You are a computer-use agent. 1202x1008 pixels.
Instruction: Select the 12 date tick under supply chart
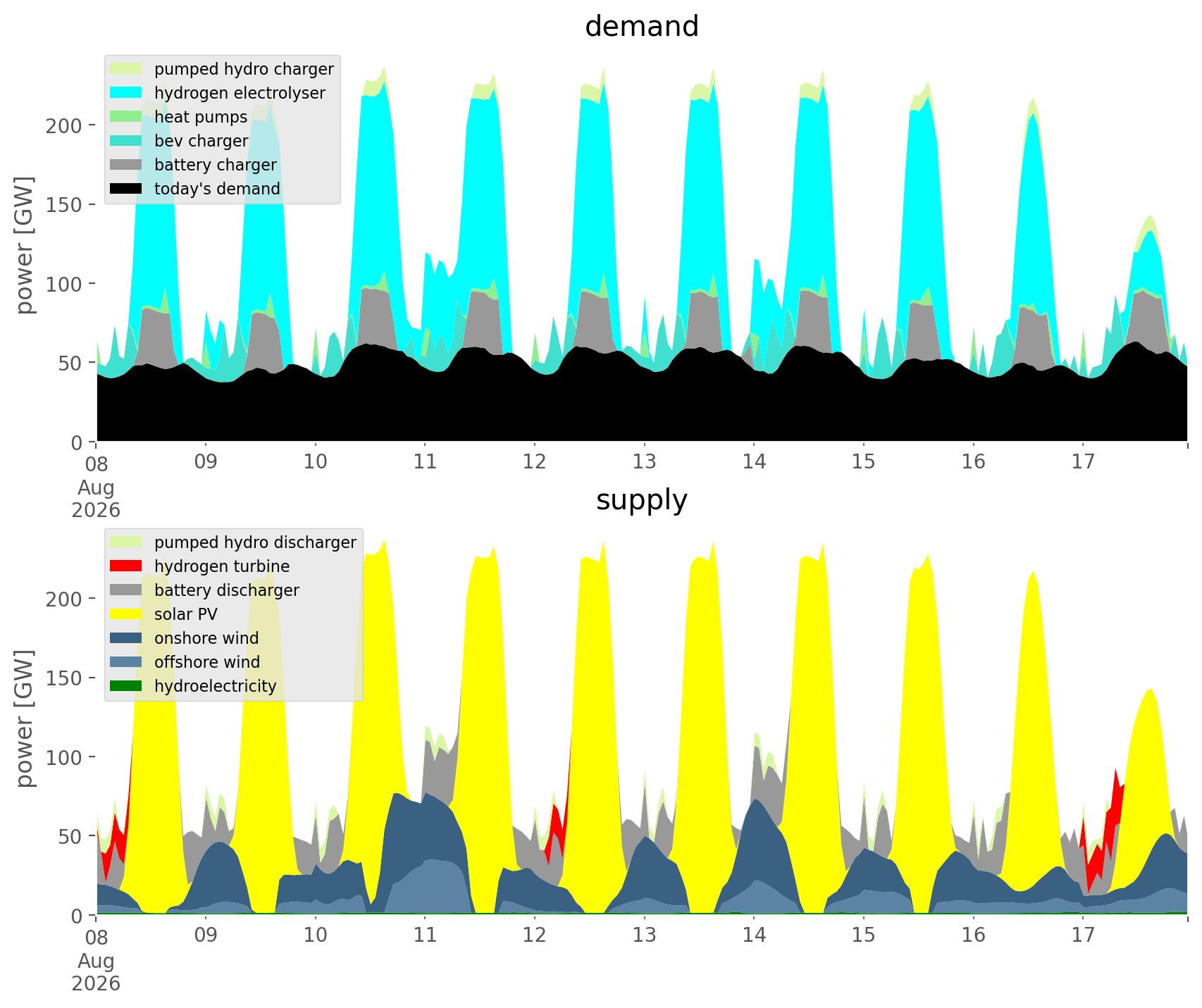(x=535, y=935)
